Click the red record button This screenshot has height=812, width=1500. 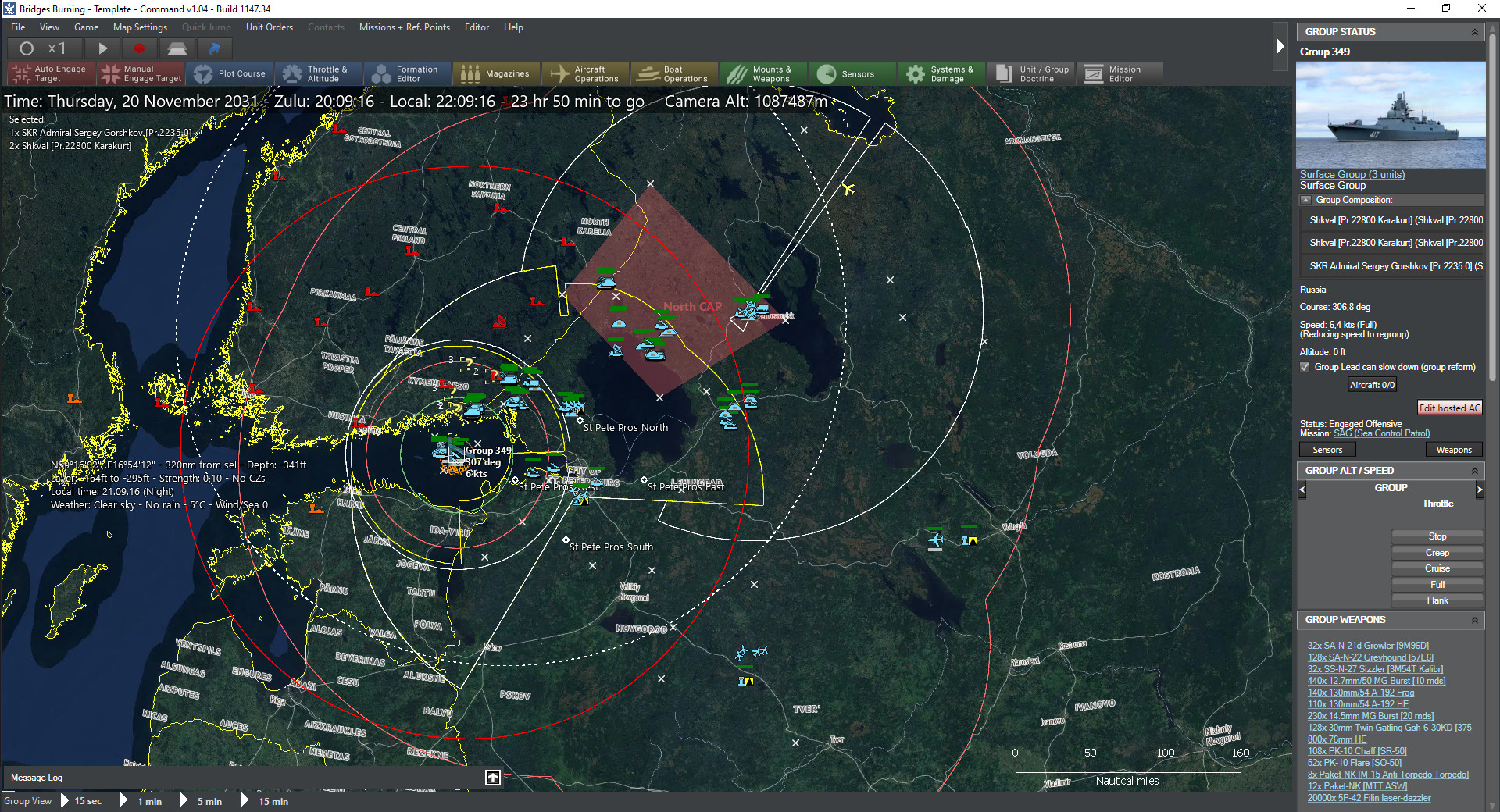(x=139, y=48)
